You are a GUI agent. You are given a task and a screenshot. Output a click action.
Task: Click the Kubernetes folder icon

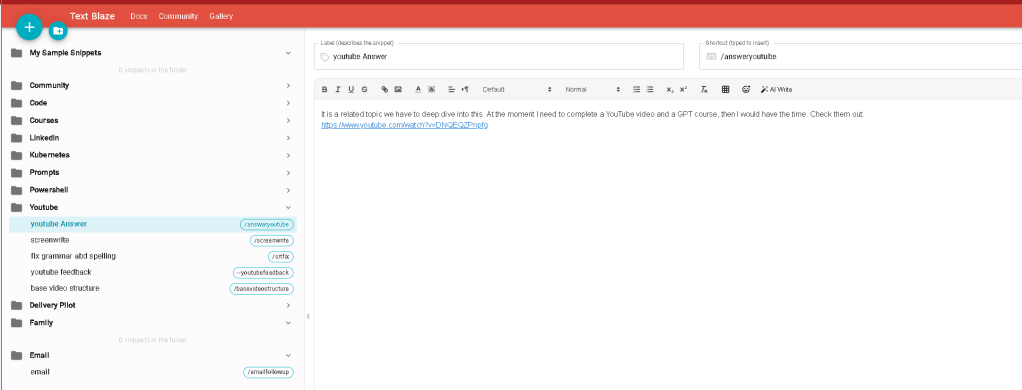16,155
